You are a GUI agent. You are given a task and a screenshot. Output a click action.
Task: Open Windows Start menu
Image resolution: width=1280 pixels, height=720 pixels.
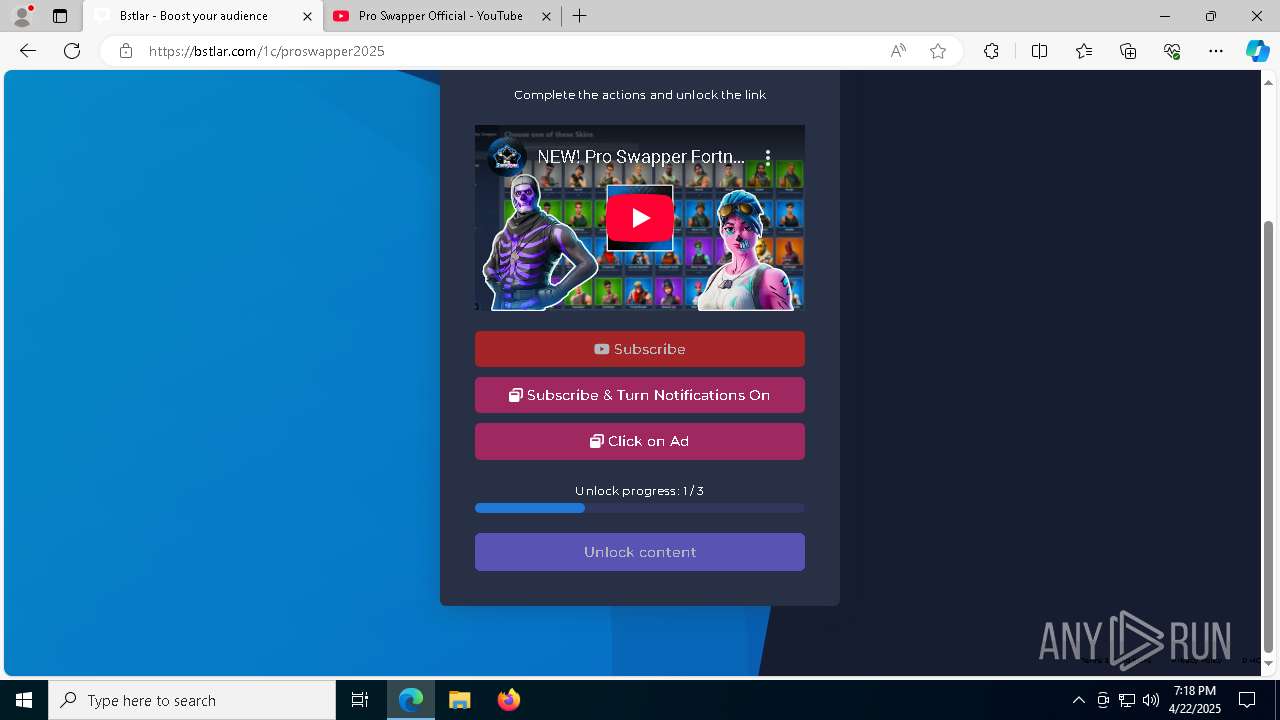tap(24, 700)
